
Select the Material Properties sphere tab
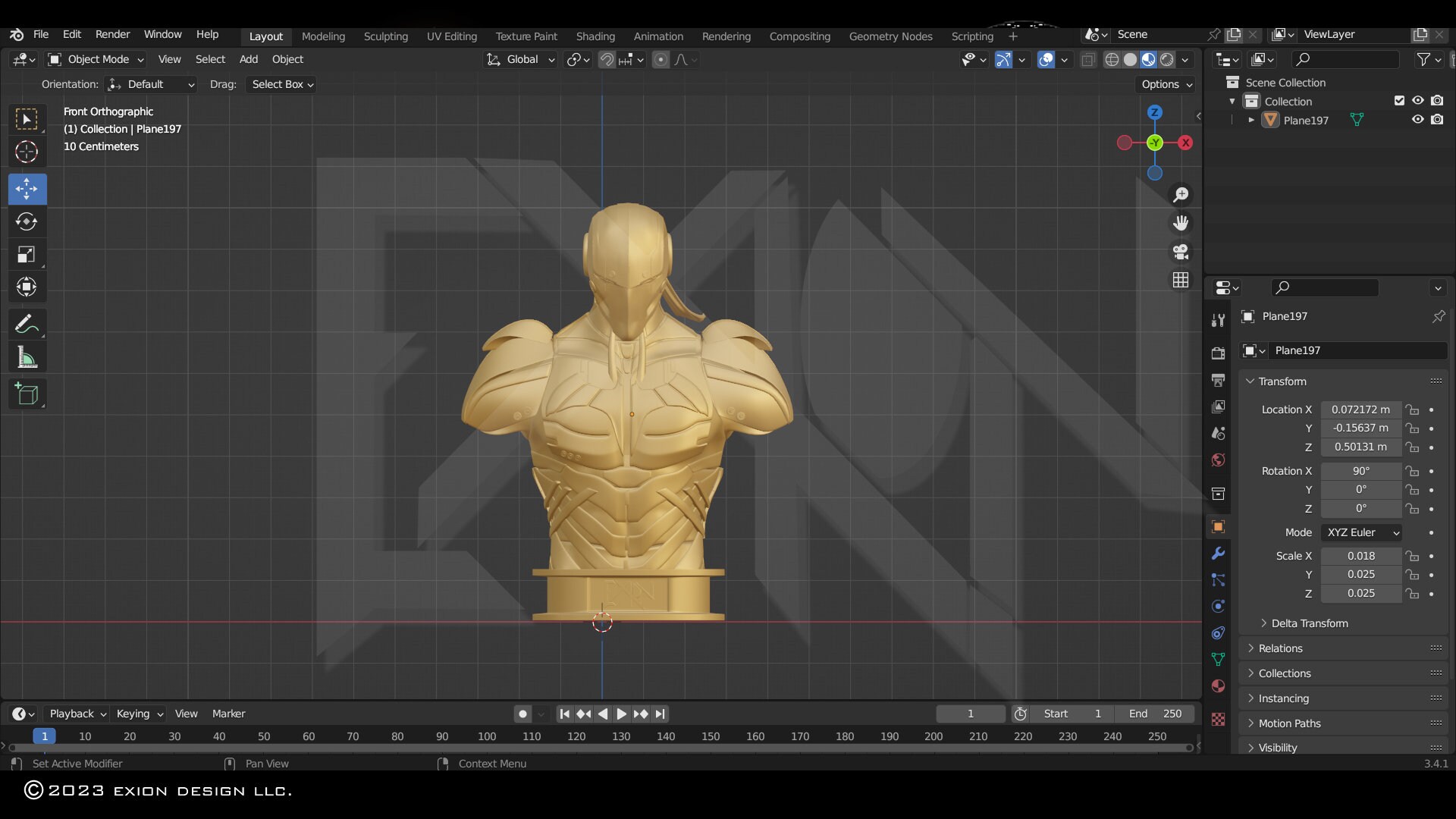pyautogui.click(x=1218, y=686)
